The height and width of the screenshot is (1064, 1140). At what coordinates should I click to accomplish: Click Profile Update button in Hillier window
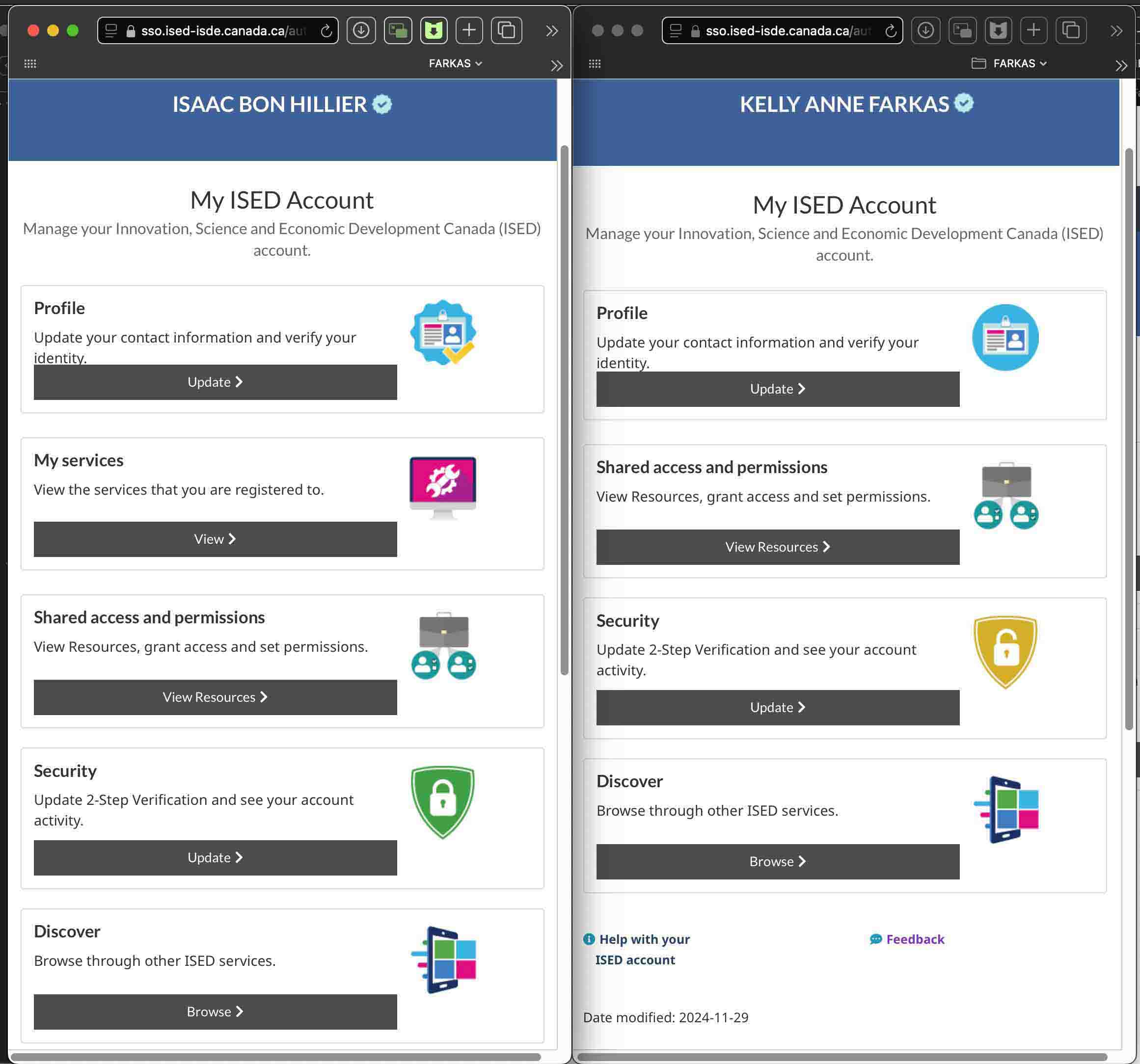click(x=215, y=382)
